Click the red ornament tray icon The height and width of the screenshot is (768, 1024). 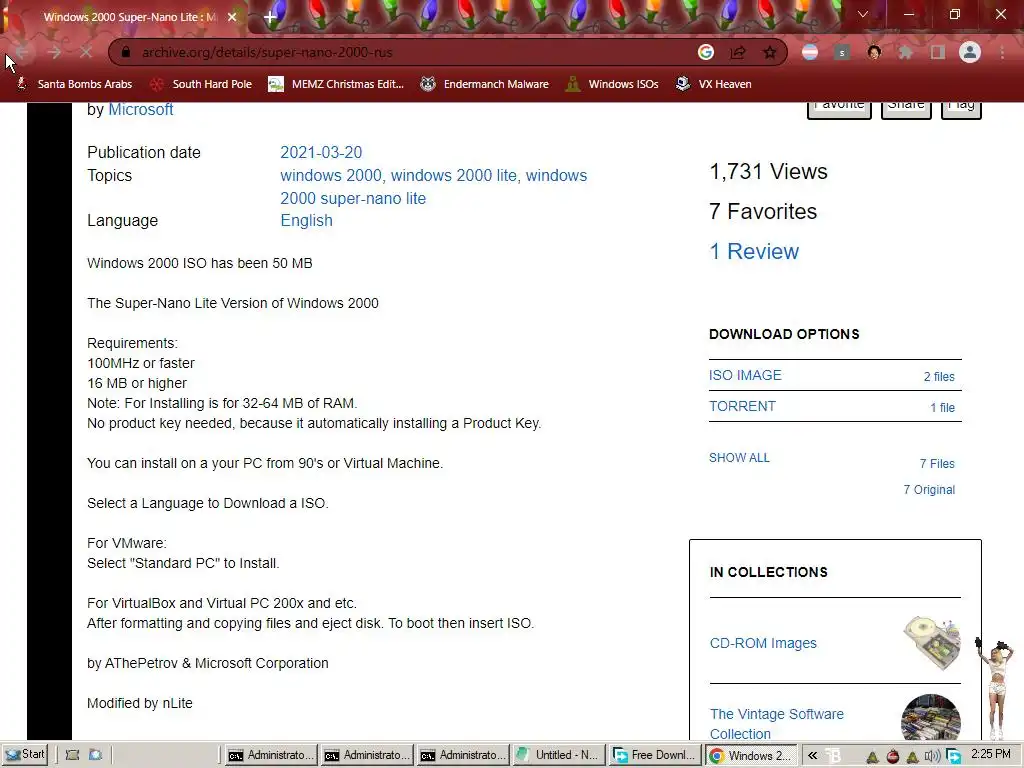tap(892, 757)
